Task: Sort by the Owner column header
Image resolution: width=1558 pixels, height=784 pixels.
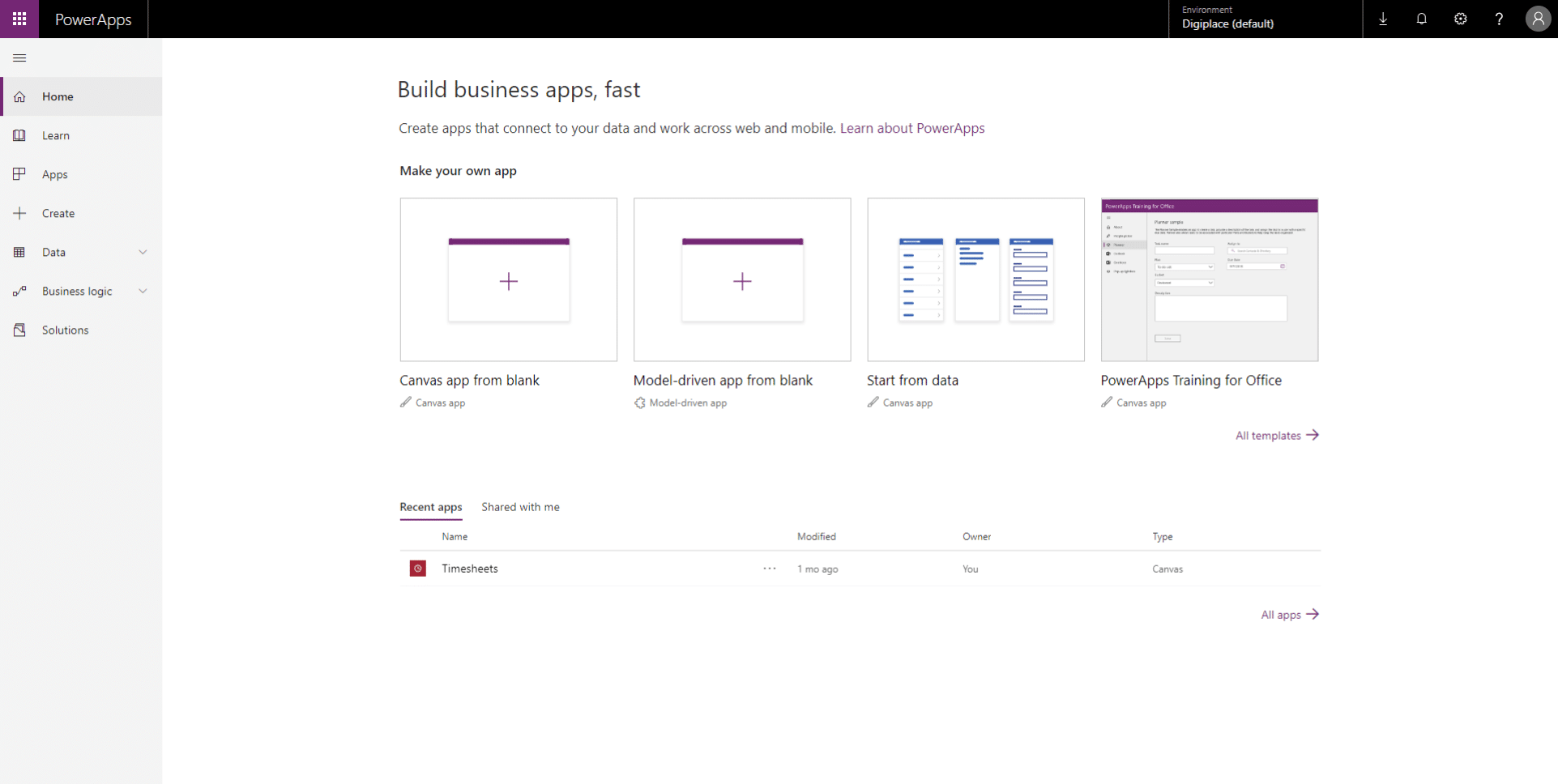Action: pyautogui.click(x=976, y=537)
